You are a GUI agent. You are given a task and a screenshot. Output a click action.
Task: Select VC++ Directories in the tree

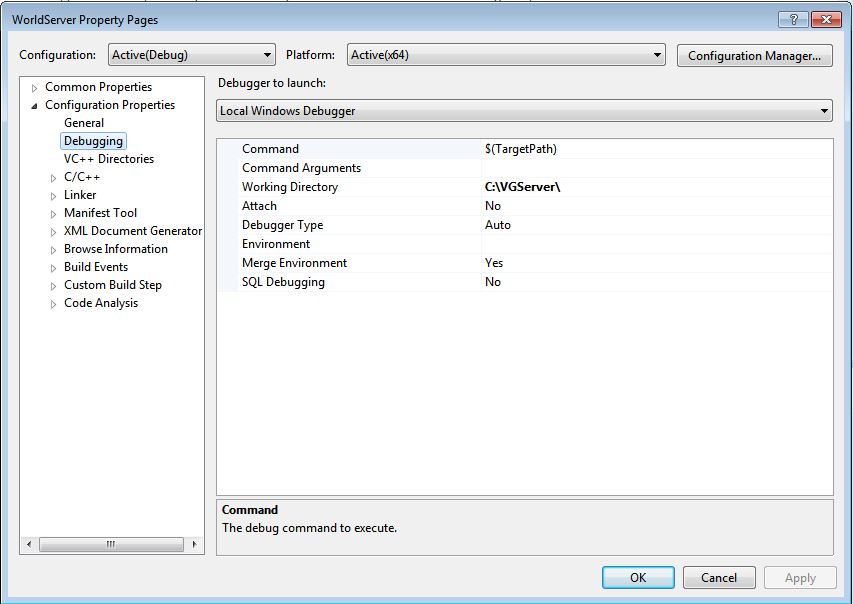tap(108, 159)
